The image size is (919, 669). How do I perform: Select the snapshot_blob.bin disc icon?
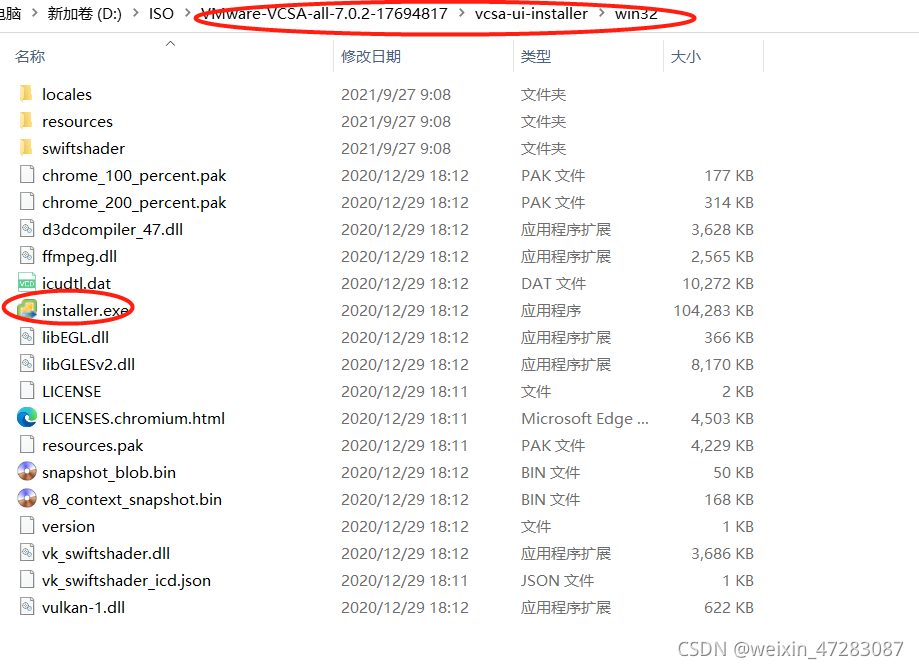[x=27, y=471]
